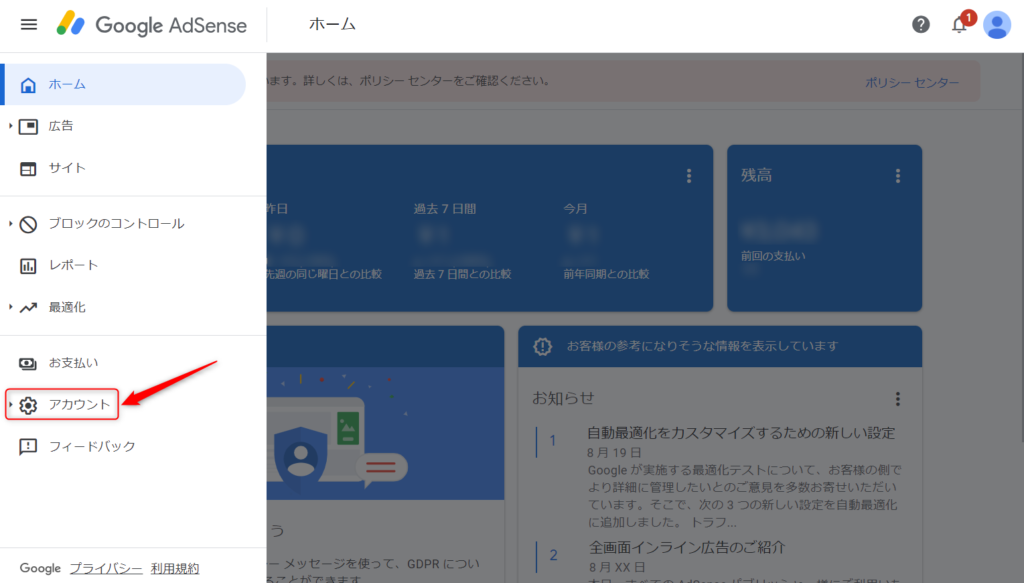Open more options on 残高 card
Viewport: 1024px width, 583px height.
pyautogui.click(x=898, y=176)
